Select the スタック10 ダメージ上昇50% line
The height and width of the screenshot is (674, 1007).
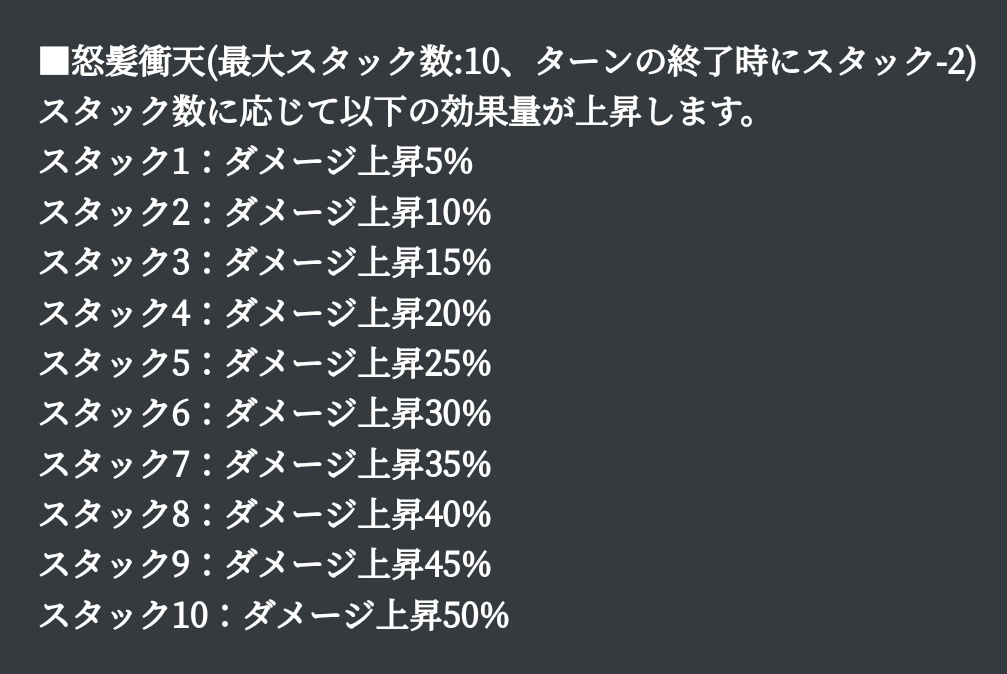[274, 616]
